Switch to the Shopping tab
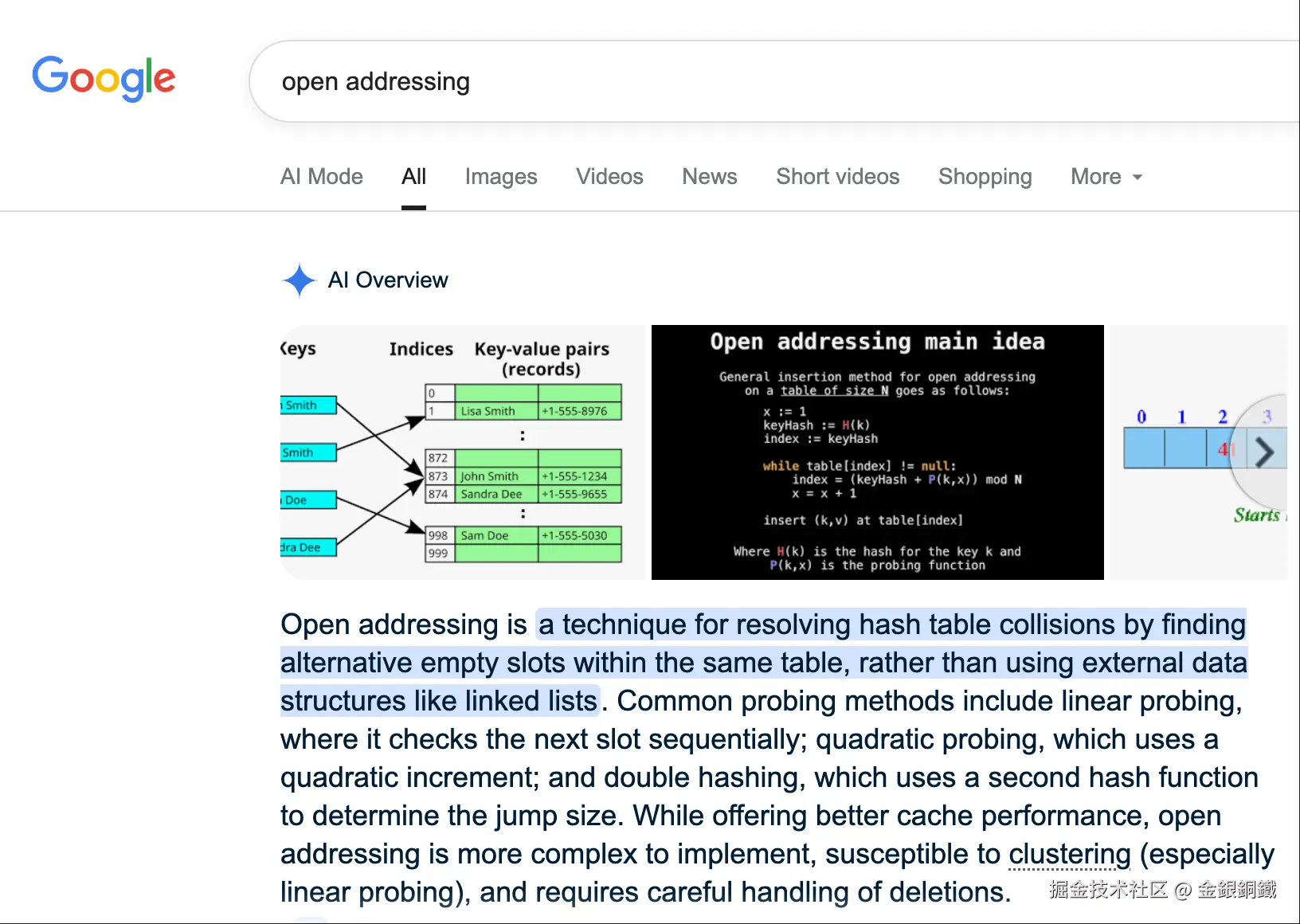 pyautogui.click(x=985, y=177)
